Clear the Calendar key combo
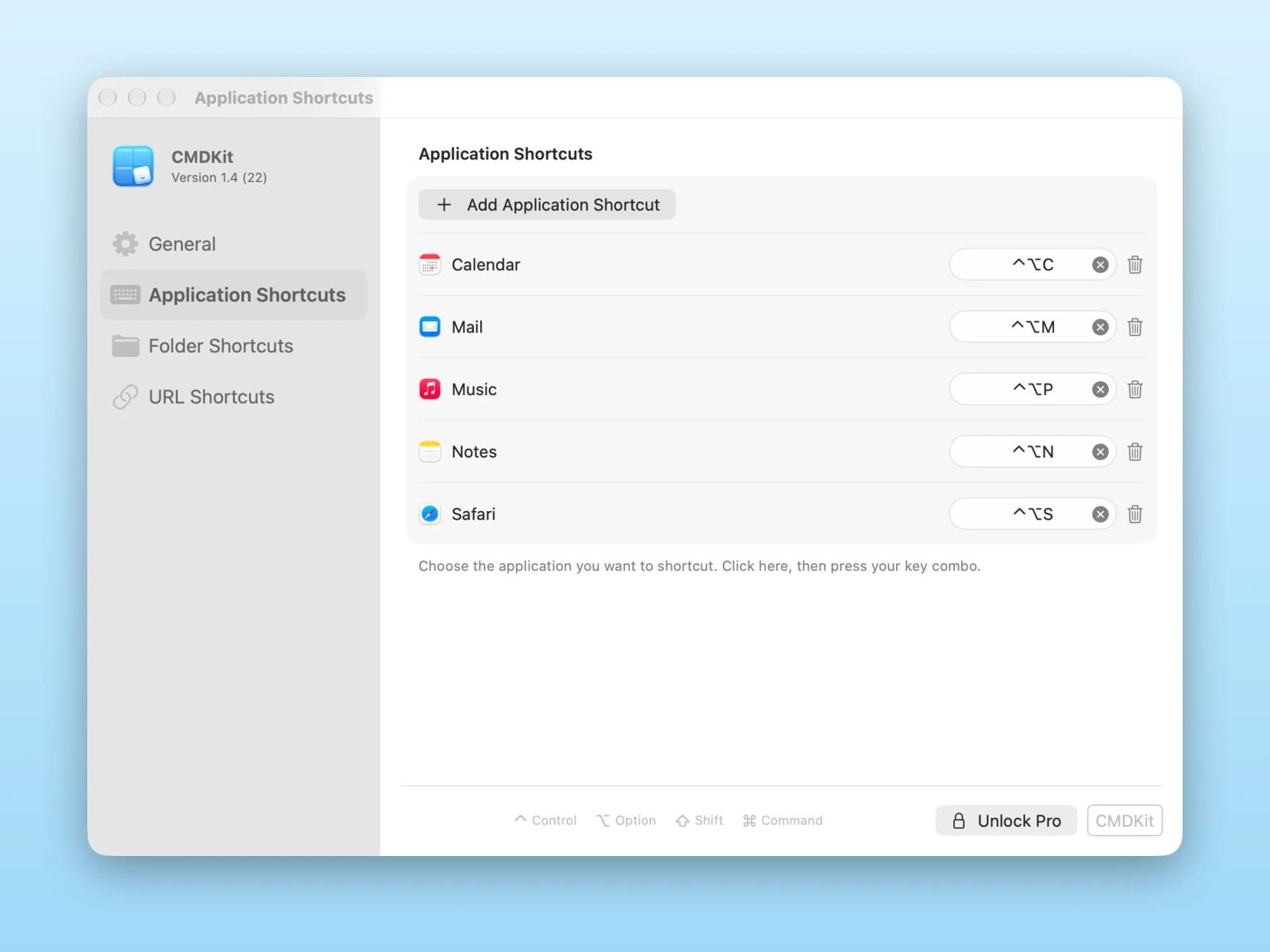 click(x=1100, y=265)
